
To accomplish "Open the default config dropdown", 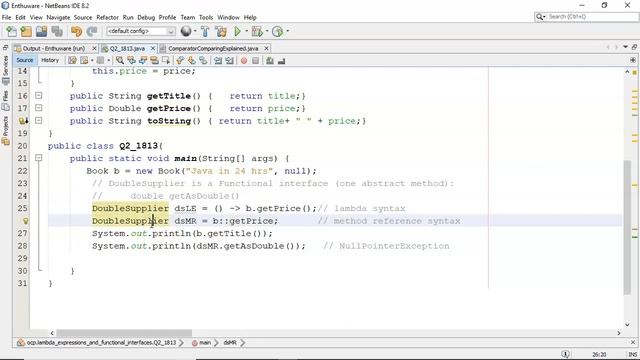I will pyautogui.click(x=141, y=31).
